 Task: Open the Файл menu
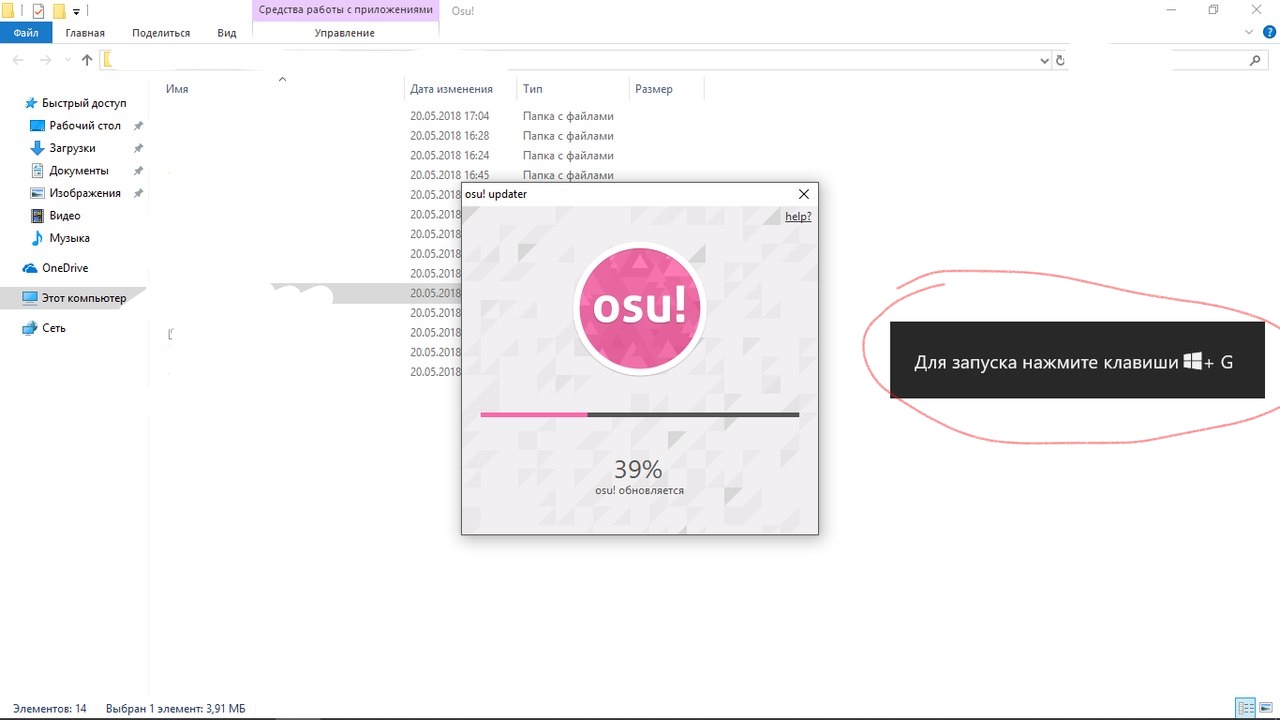click(26, 33)
